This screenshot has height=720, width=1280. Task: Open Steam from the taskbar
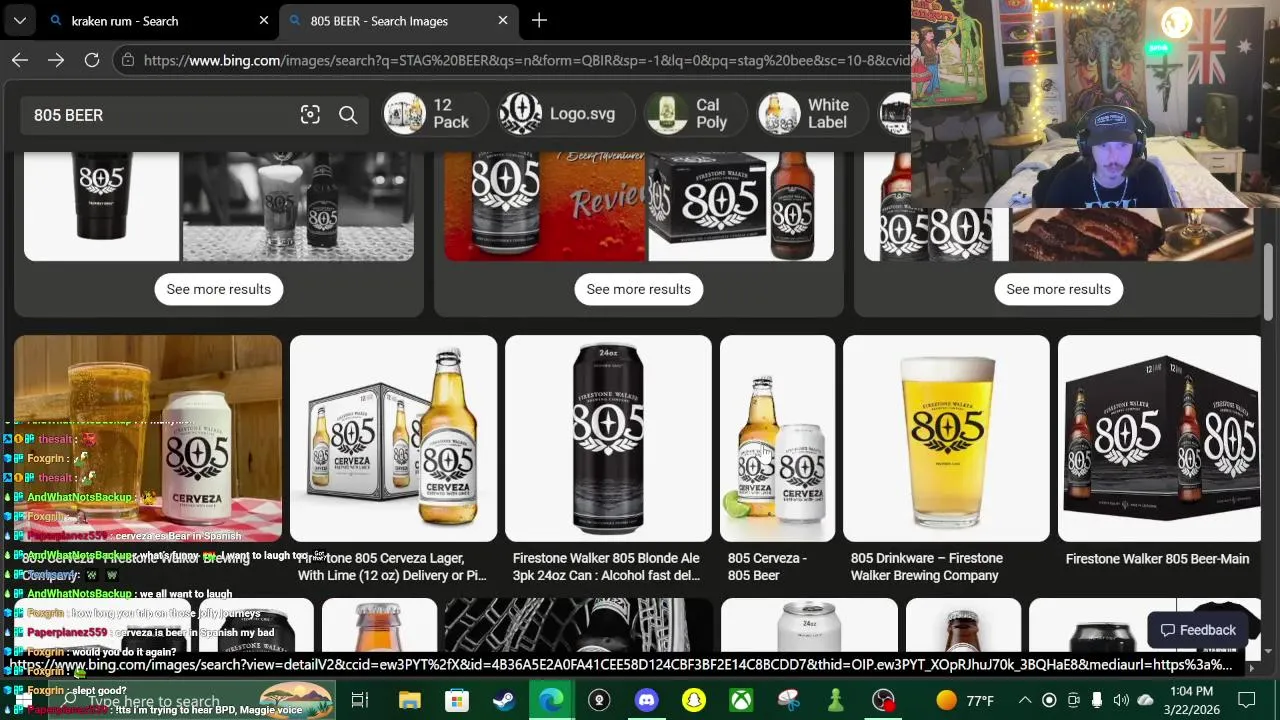point(504,700)
